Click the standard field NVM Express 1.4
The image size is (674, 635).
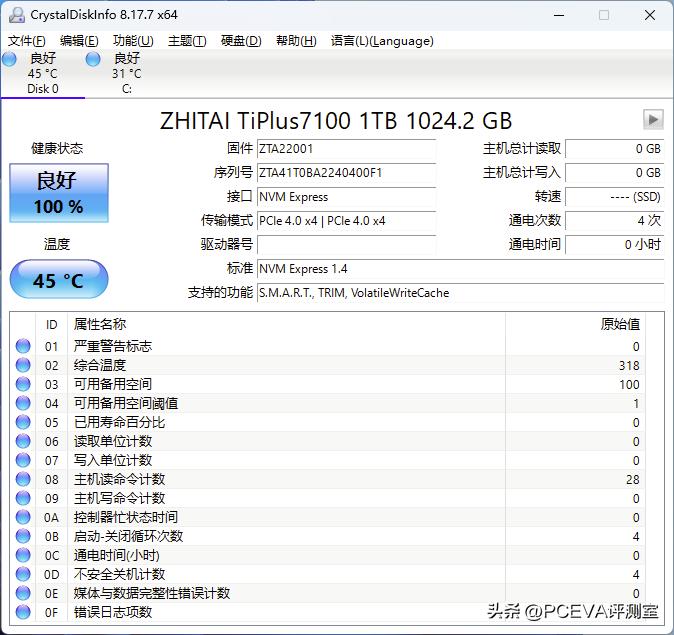coord(460,269)
